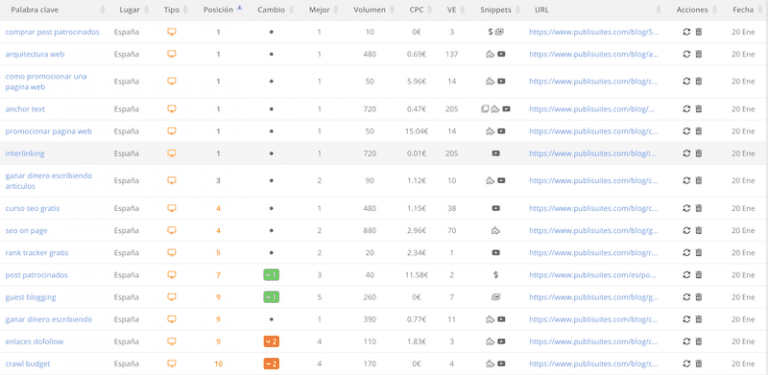Delete the 'arquitectura web' keyword
The height and width of the screenshot is (375, 768).
tap(698, 54)
